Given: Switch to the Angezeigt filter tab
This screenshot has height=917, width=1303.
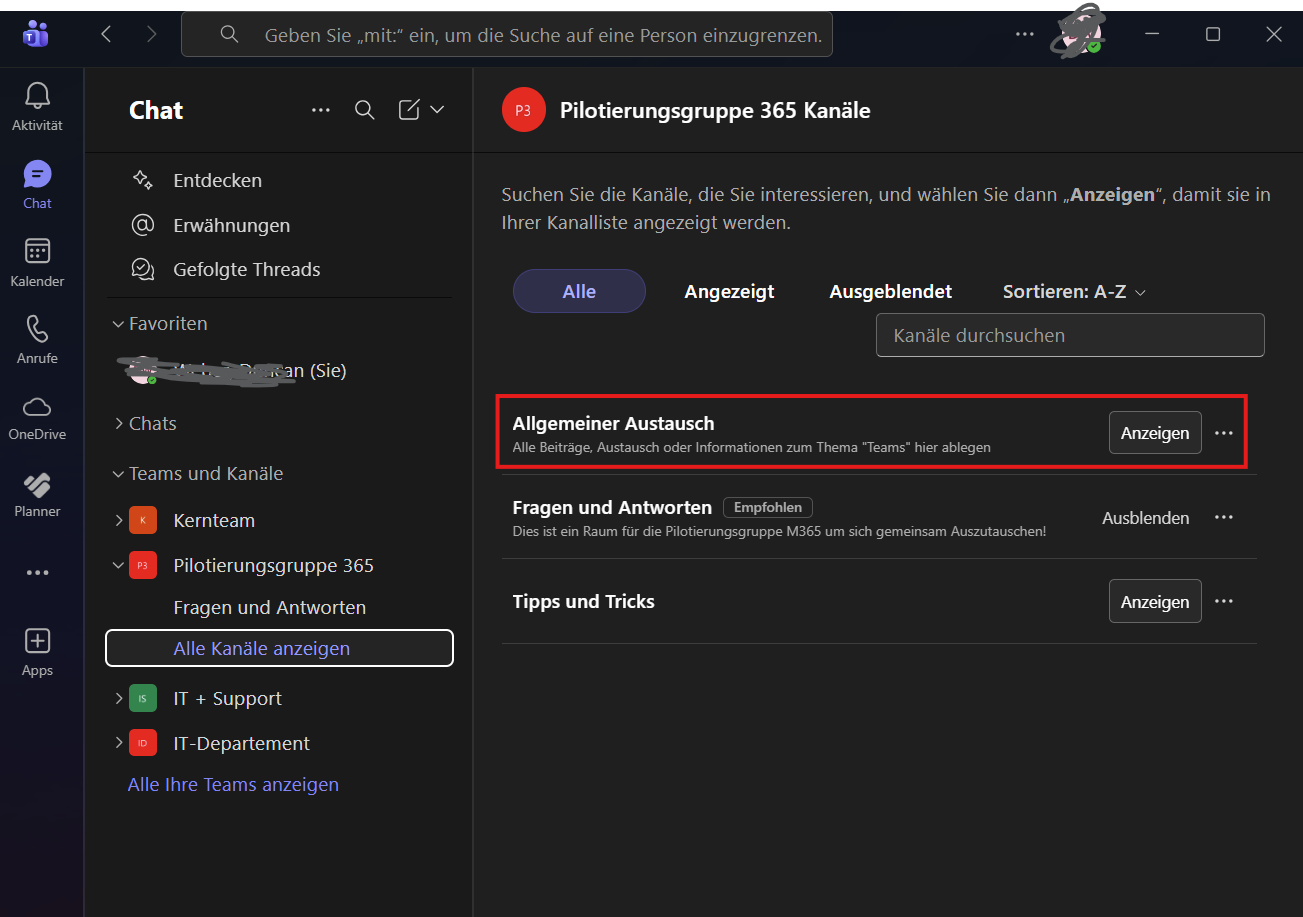Looking at the screenshot, I should click(729, 292).
